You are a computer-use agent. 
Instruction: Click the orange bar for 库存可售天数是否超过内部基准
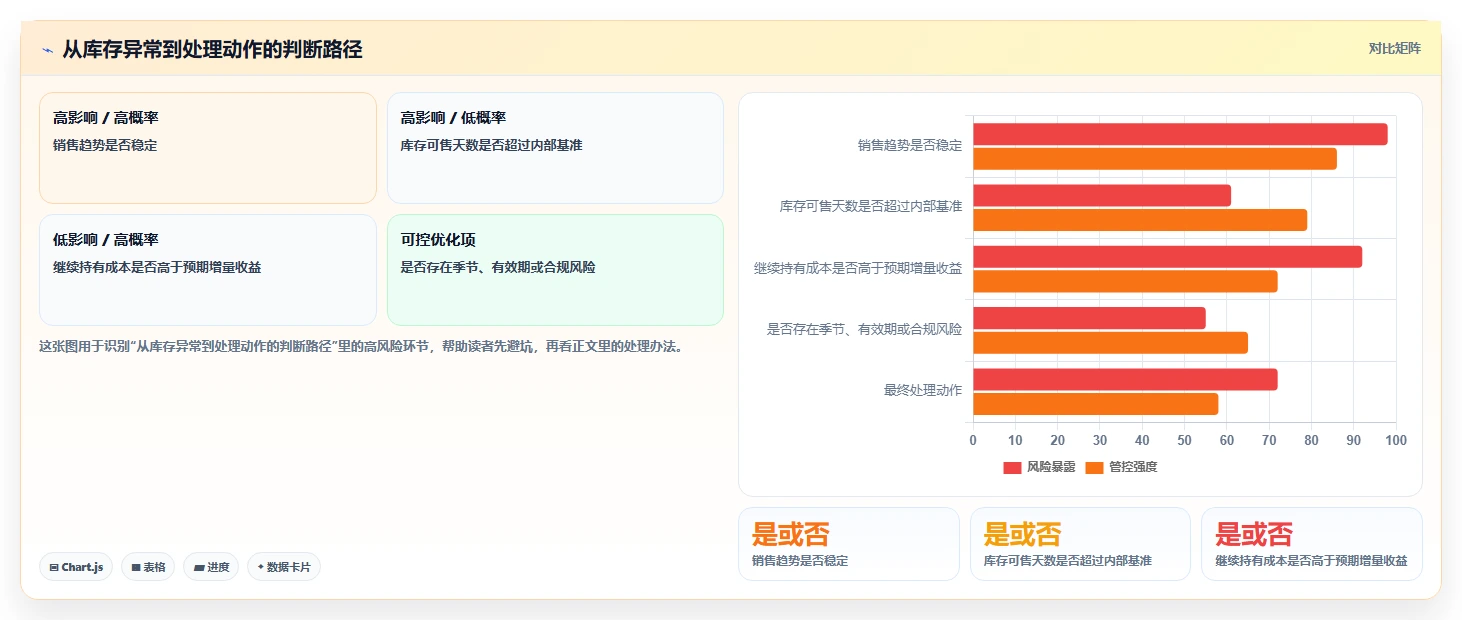click(1140, 220)
